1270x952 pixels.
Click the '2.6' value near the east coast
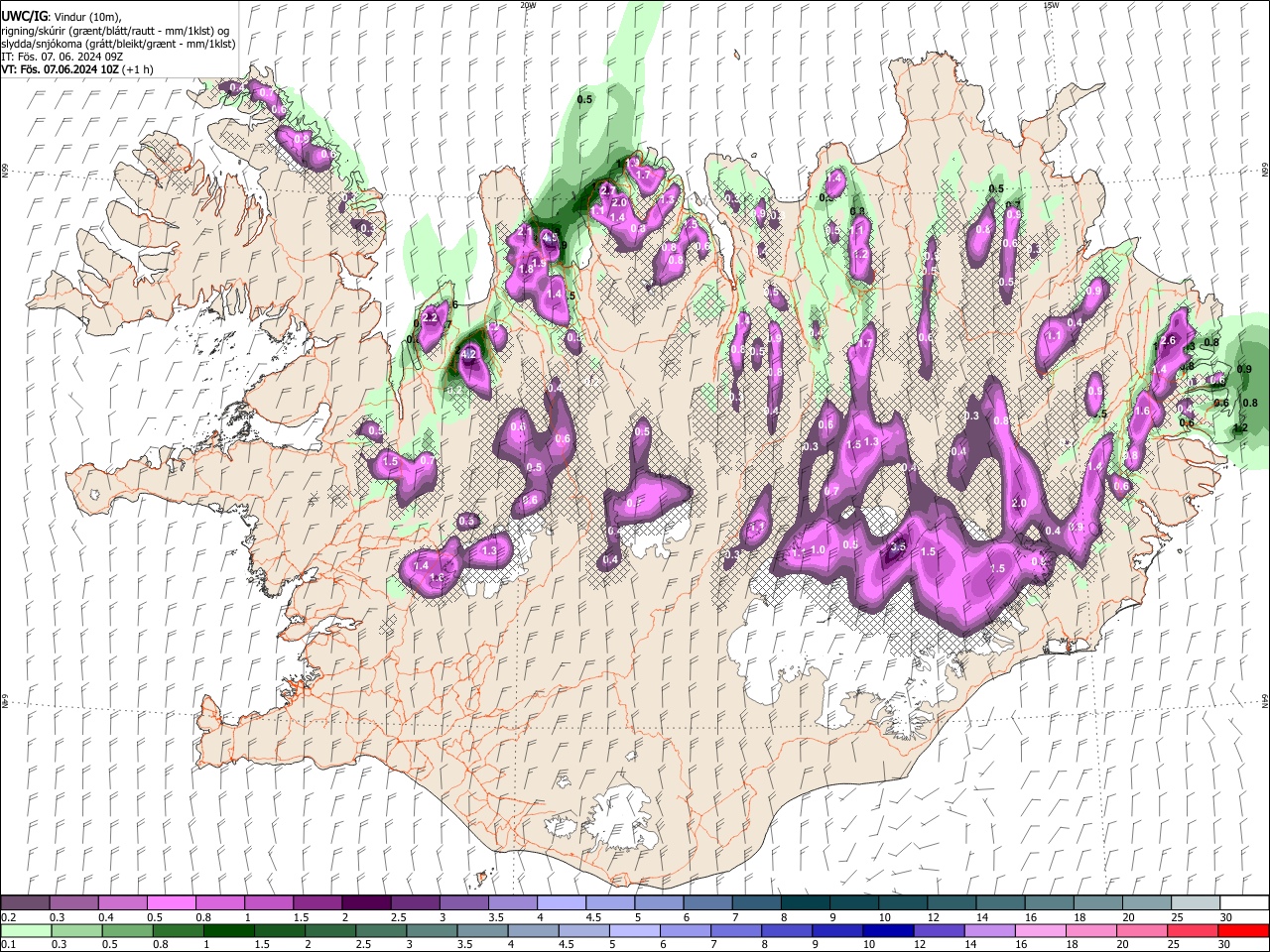click(1168, 341)
